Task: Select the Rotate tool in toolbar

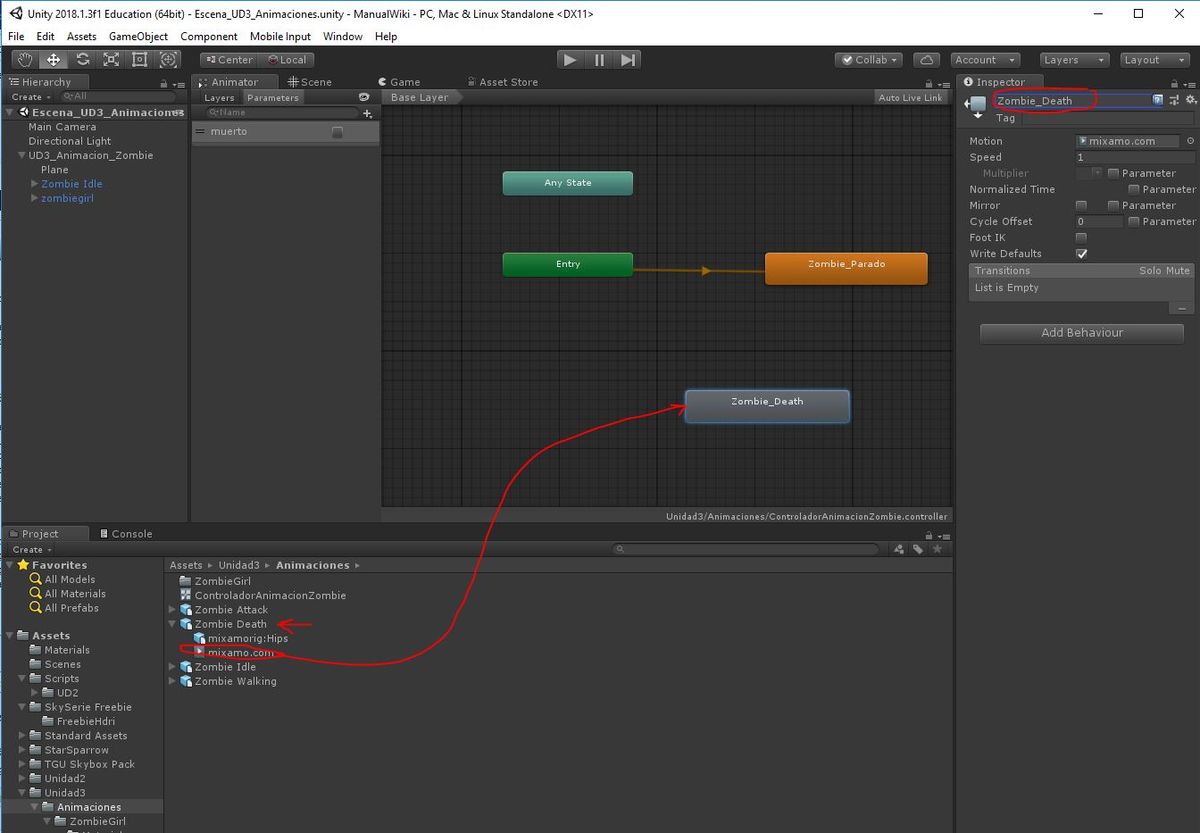Action: click(x=83, y=60)
